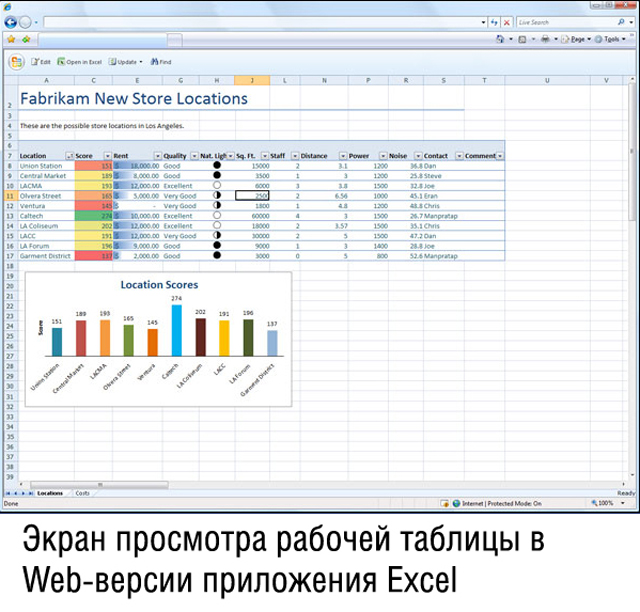The height and width of the screenshot is (612, 640).
Task: Select column J header
Action: (252, 80)
